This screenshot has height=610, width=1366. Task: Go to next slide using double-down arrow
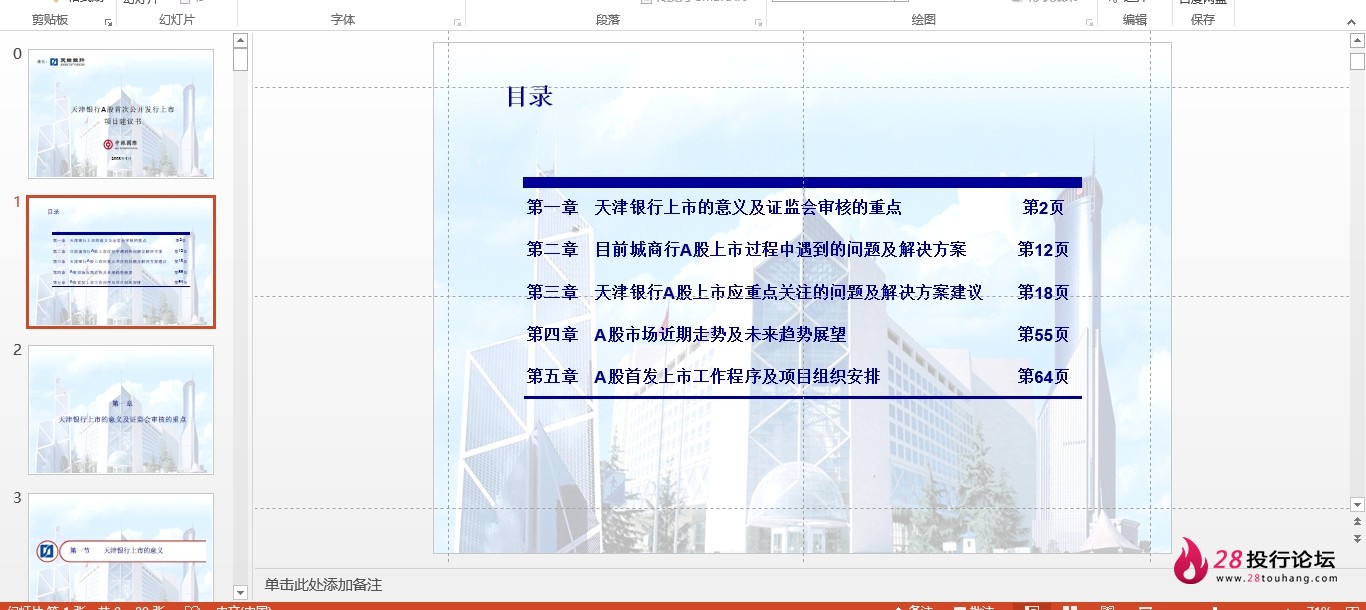tap(1357, 537)
